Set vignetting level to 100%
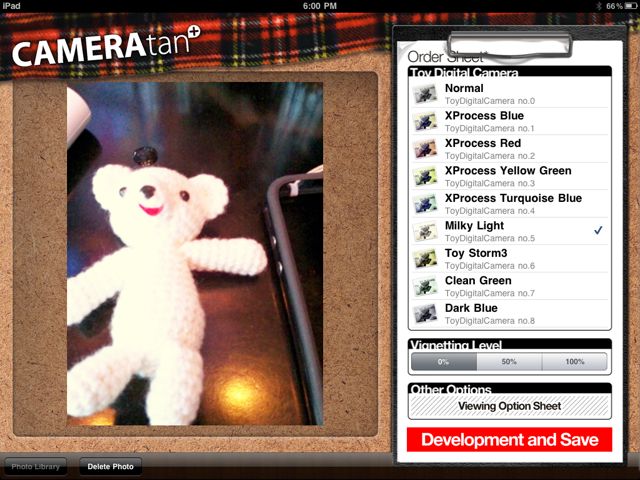This screenshot has width=640, height=480. 575,362
